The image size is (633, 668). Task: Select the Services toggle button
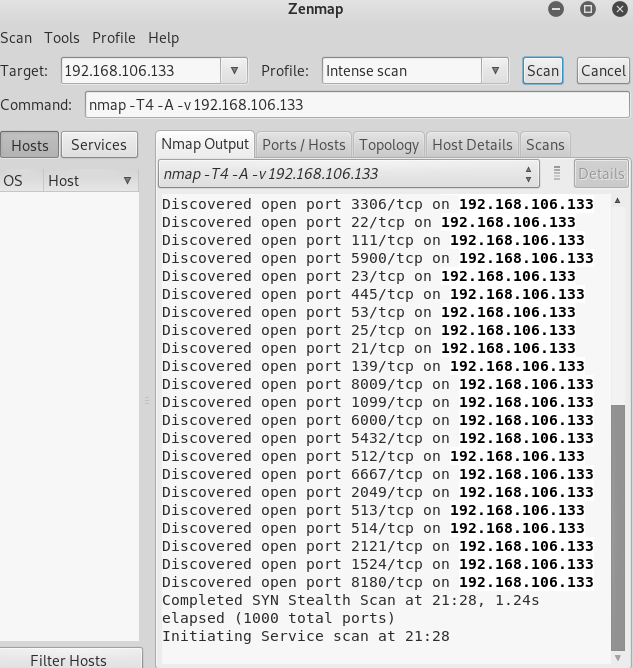coord(99,145)
